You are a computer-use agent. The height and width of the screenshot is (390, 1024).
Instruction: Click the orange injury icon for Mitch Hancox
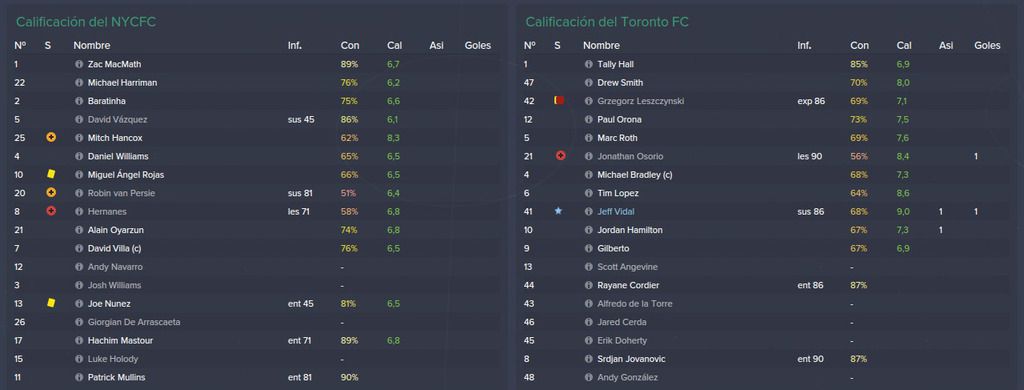pyautogui.click(x=51, y=138)
